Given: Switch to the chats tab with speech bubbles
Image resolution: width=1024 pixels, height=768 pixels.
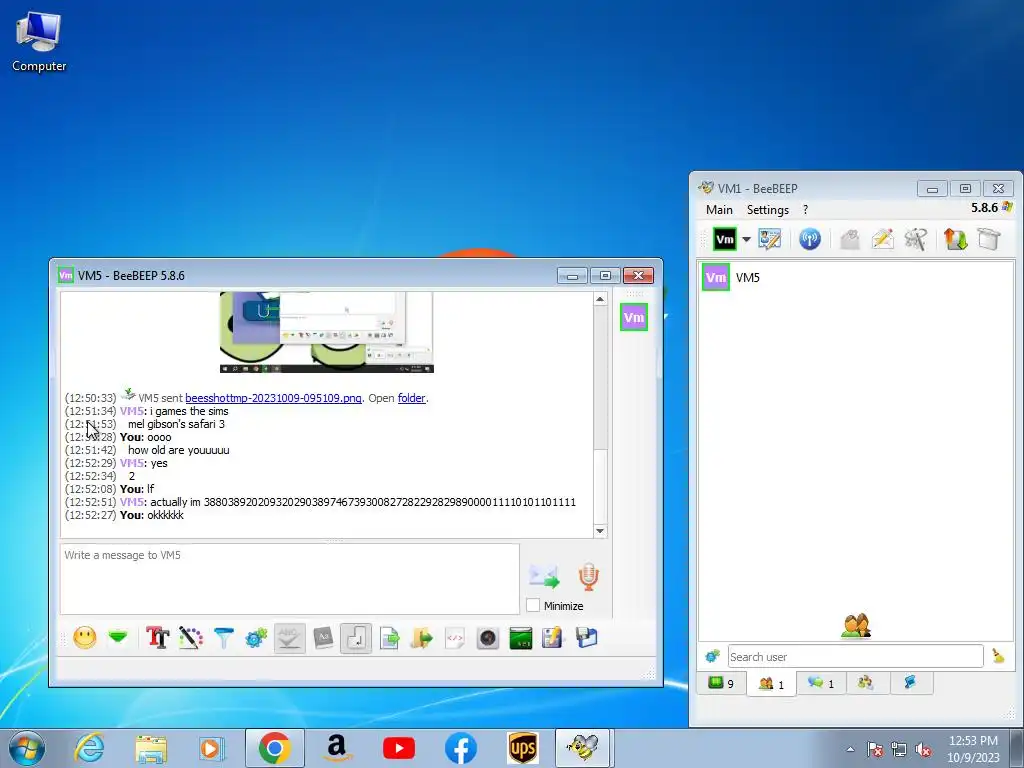Looking at the screenshot, I should click(821, 683).
